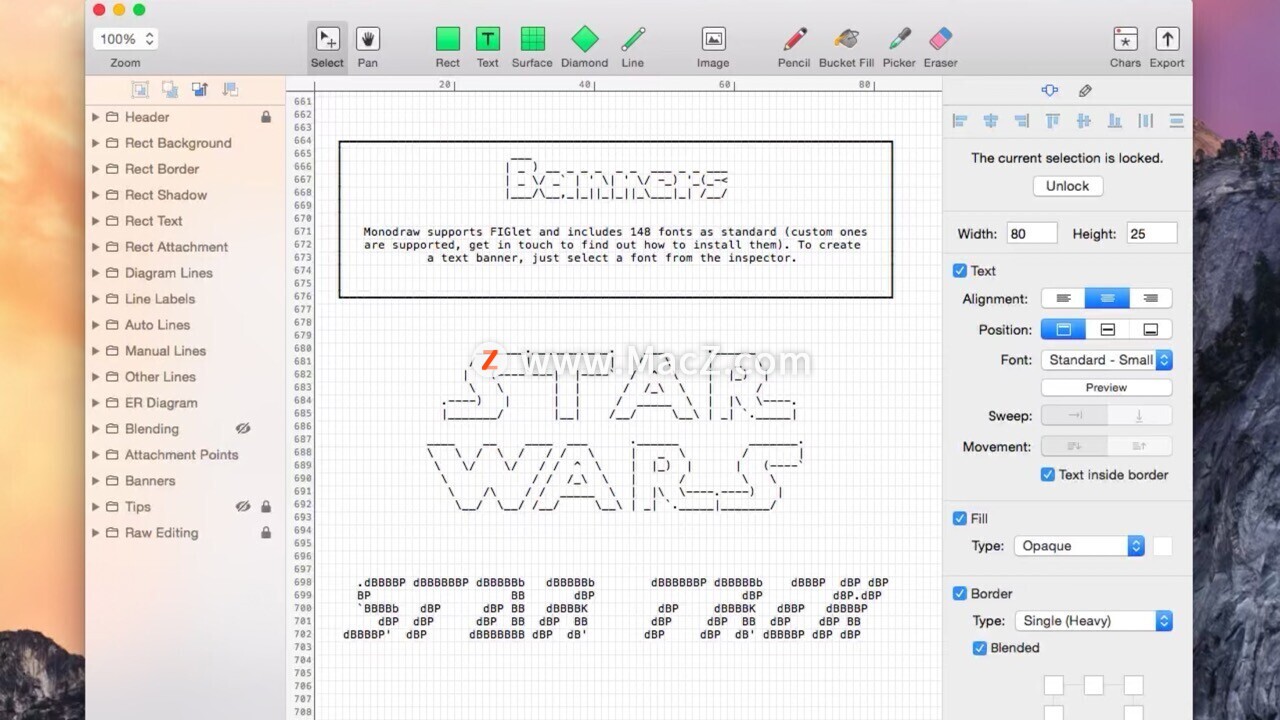1280x720 pixels.
Task: Choose the Rect drawing tool
Action: pos(447,47)
